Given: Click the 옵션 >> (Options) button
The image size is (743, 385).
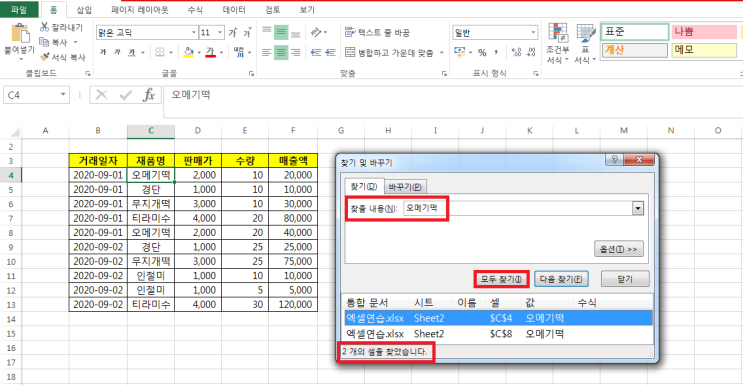Looking at the screenshot, I should coord(619,249).
